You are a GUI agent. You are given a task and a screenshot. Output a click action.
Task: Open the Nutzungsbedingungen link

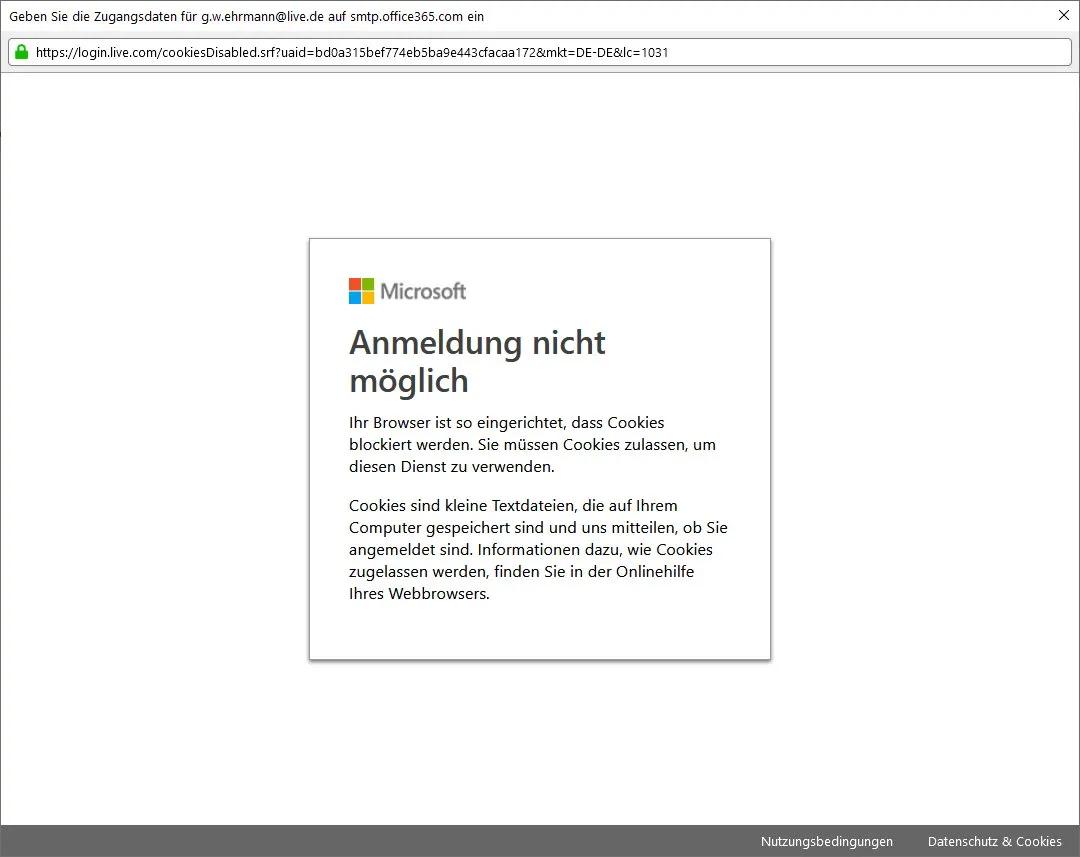(827, 841)
